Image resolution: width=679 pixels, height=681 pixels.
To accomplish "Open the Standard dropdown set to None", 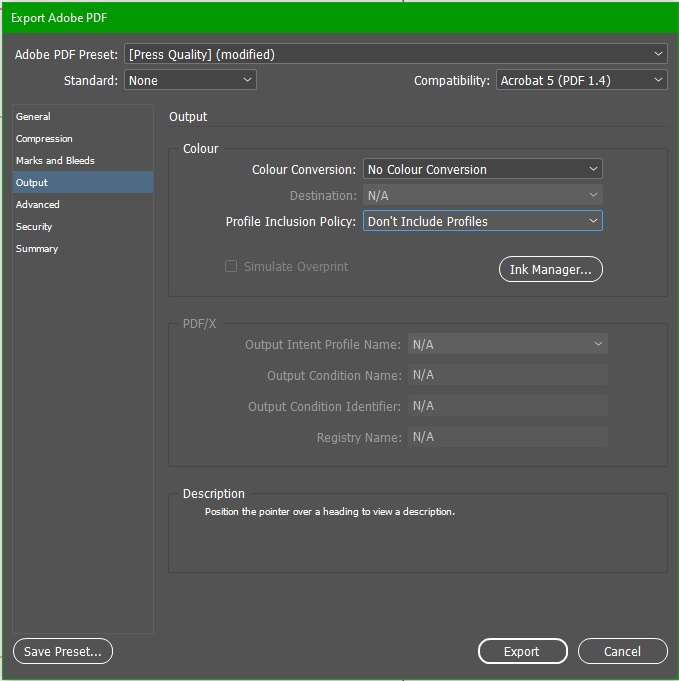I will coord(190,80).
